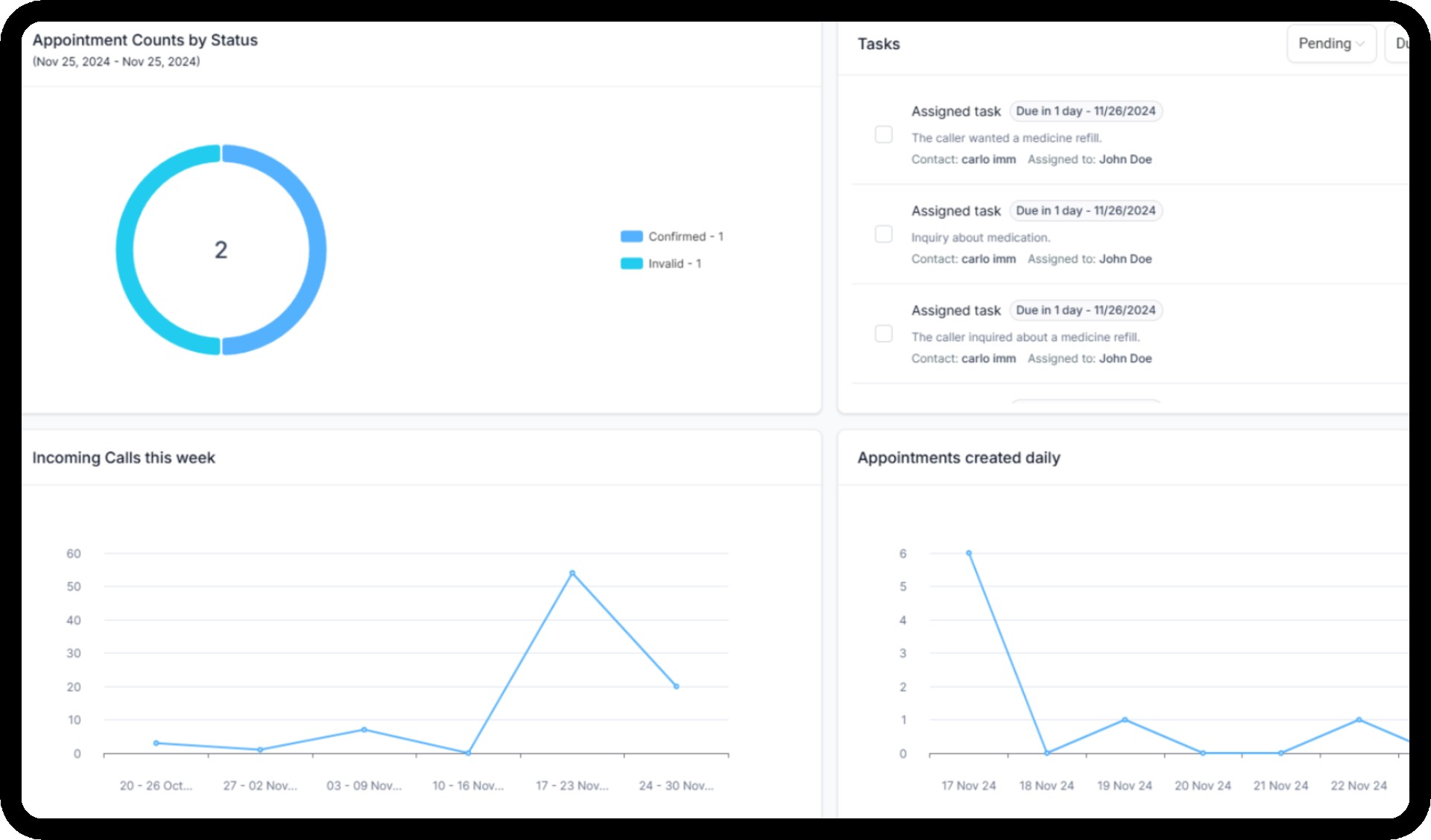Click the Confirmed blue donut segment

[x=317, y=250]
